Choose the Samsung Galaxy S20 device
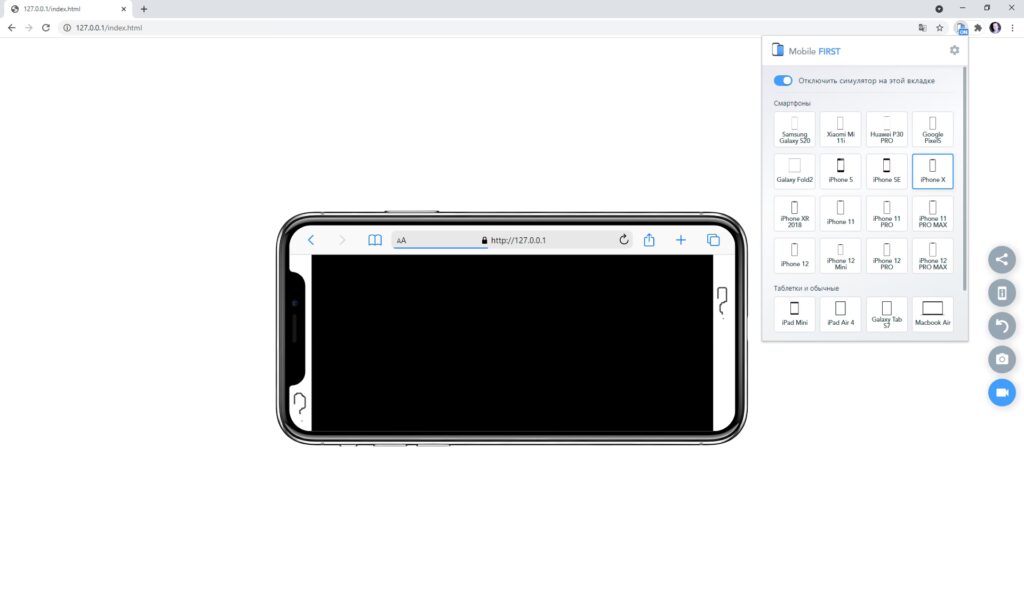This screenshot has height=616, width=1024. [795, 129]
